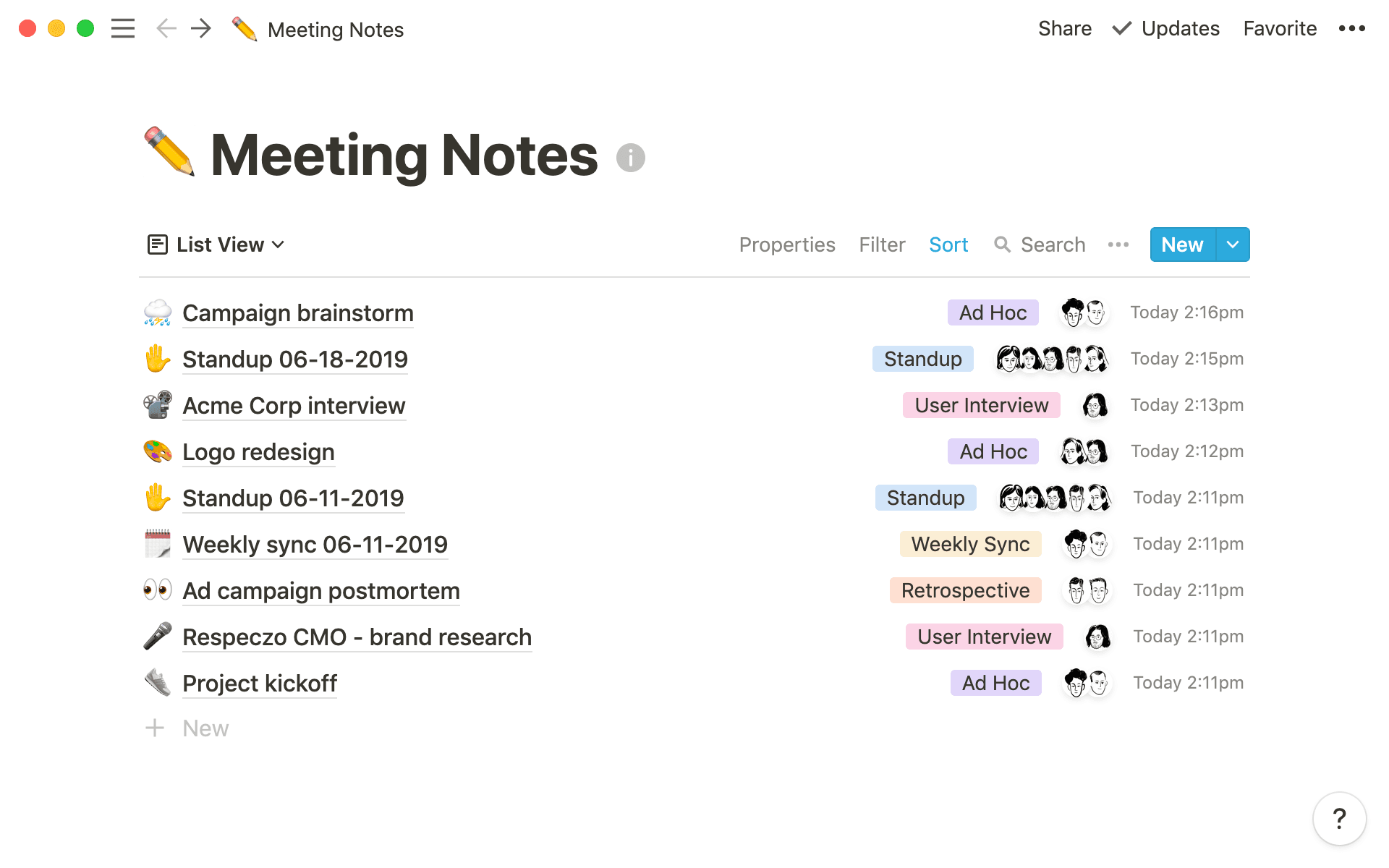The image size is (1389, 868).
Task: Click the Share button
Action: (x=1064, y=29)
